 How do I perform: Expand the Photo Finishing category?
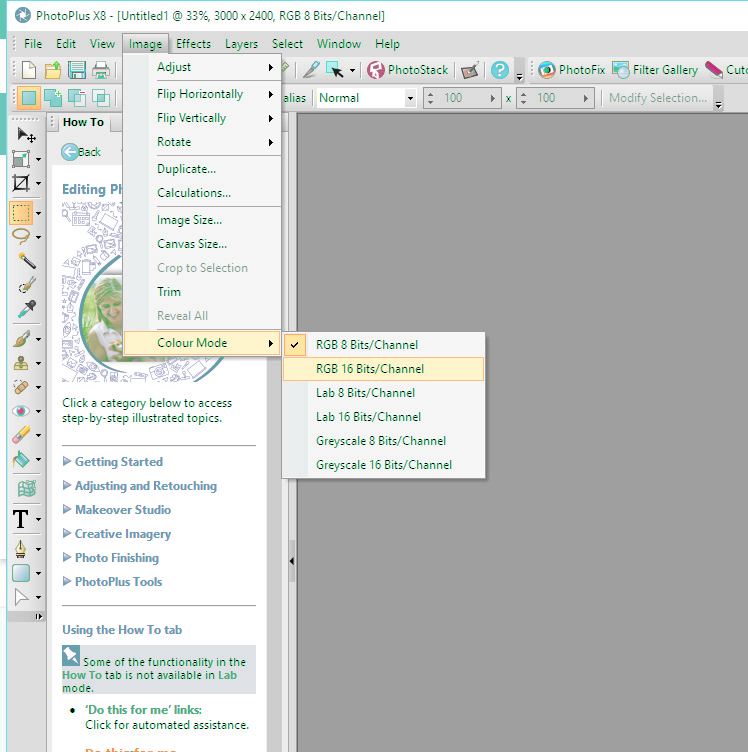(x=111, y=558)
